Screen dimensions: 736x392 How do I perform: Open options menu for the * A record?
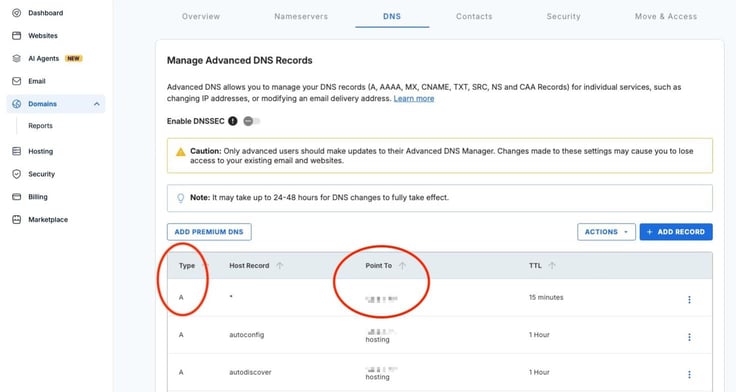coord(689,300)
